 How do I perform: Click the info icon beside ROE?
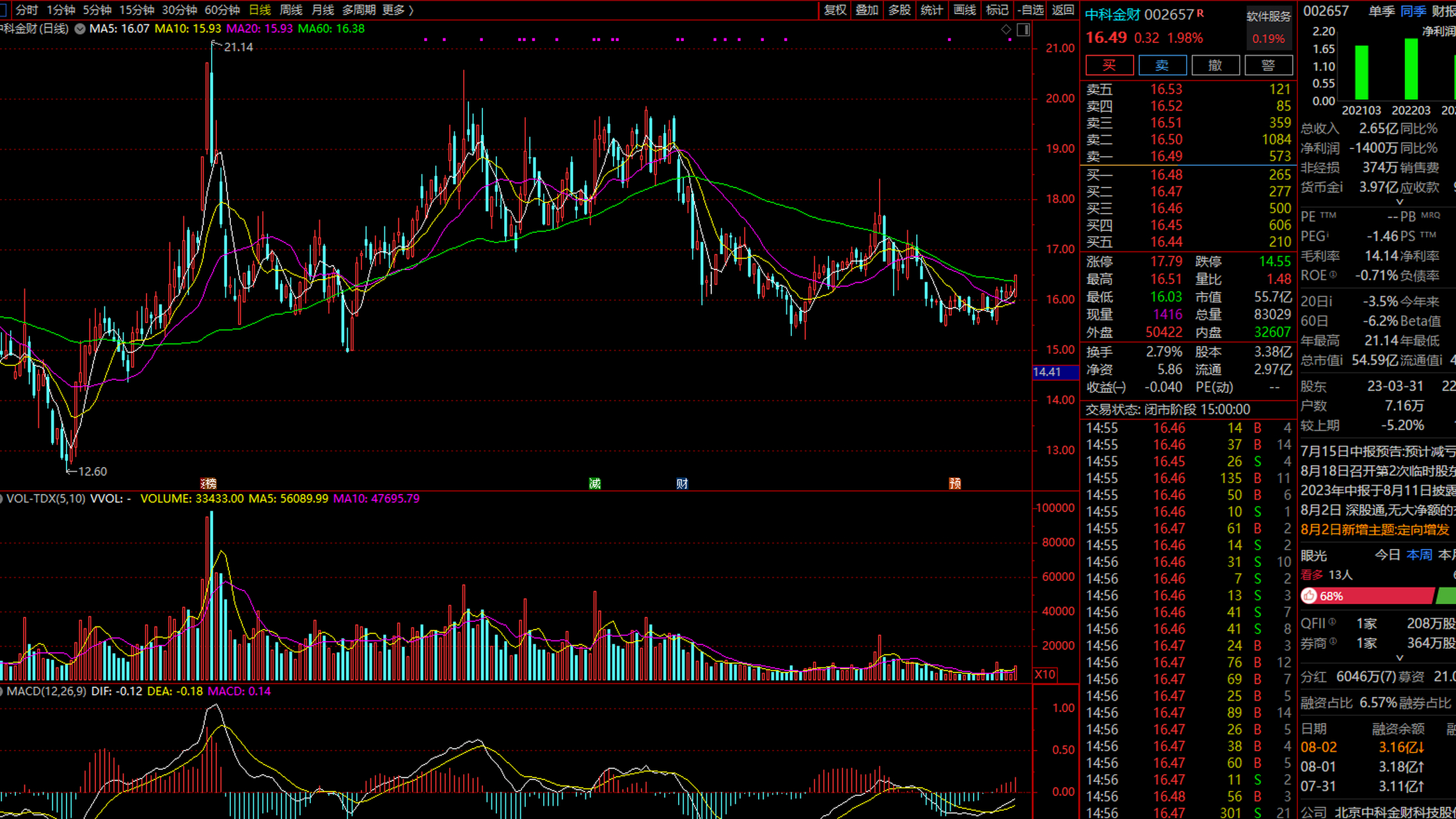[1333, 275]
